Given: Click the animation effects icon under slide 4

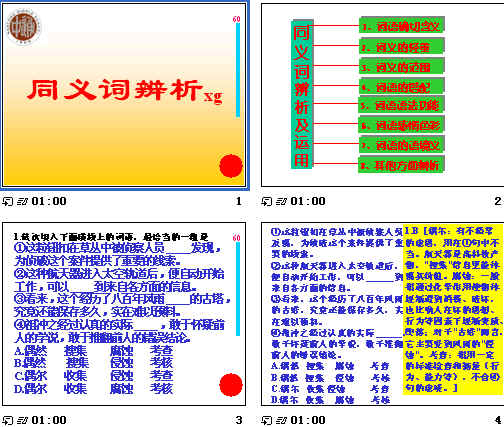Looking at the screenshot, I should pyautogui.click(x=281, y=420).
